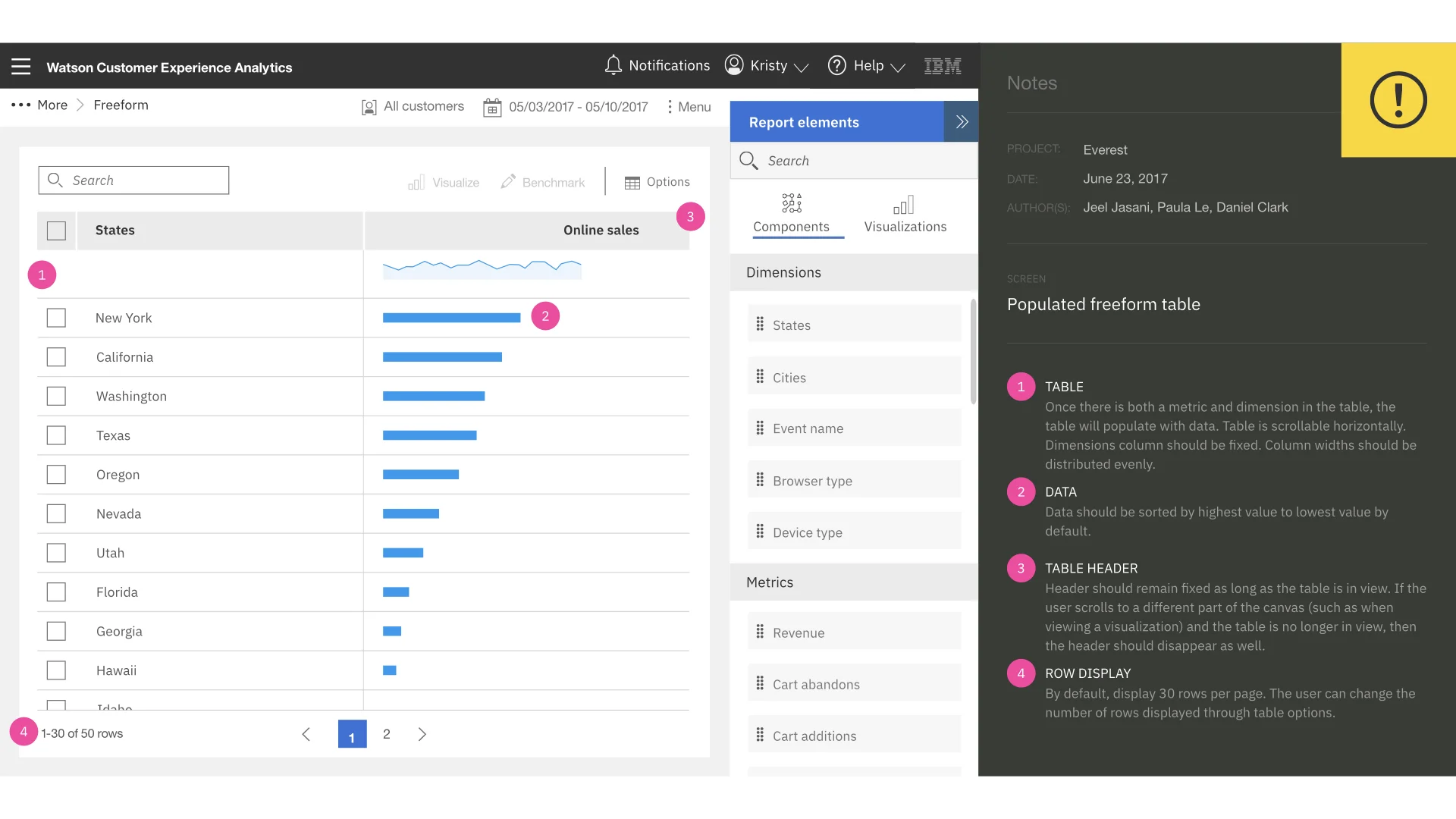The height and width of the screenshot is (819, 1456).
Task: Check the New York row checkbox
Action: pyautogui.click(x=56, y=318)
